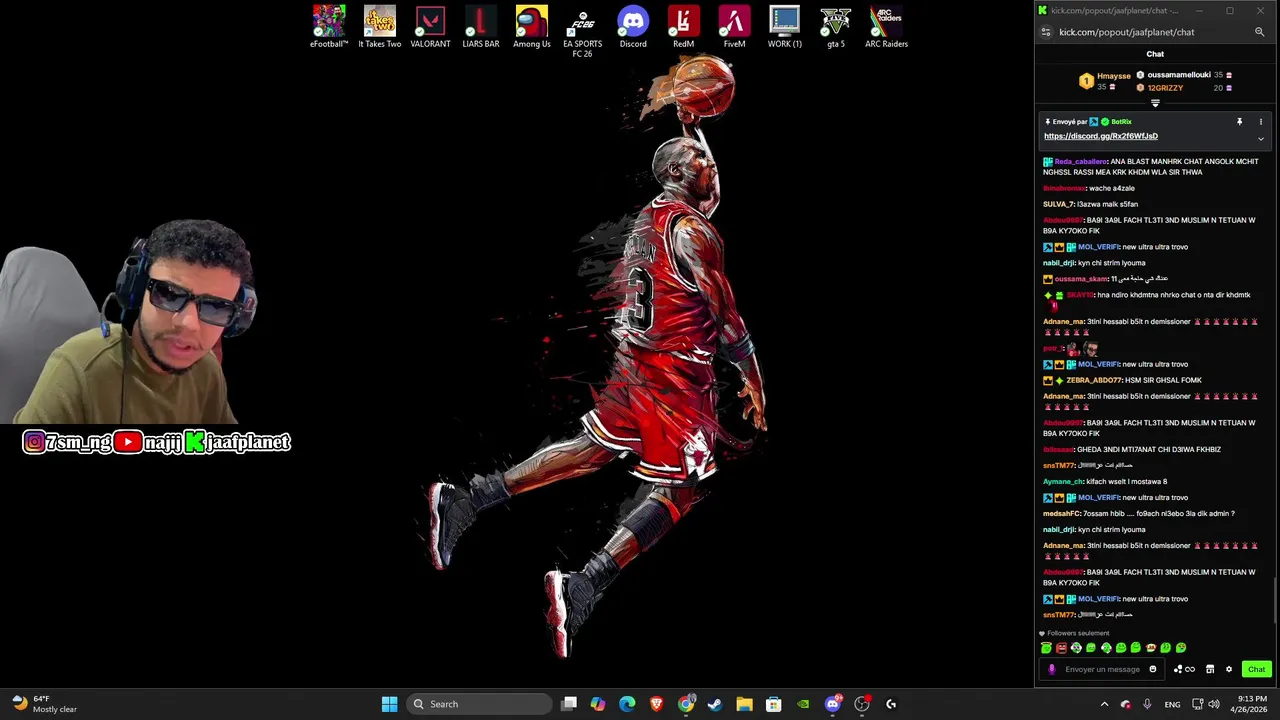Click the green Chat send button

tap(1256, 669)
